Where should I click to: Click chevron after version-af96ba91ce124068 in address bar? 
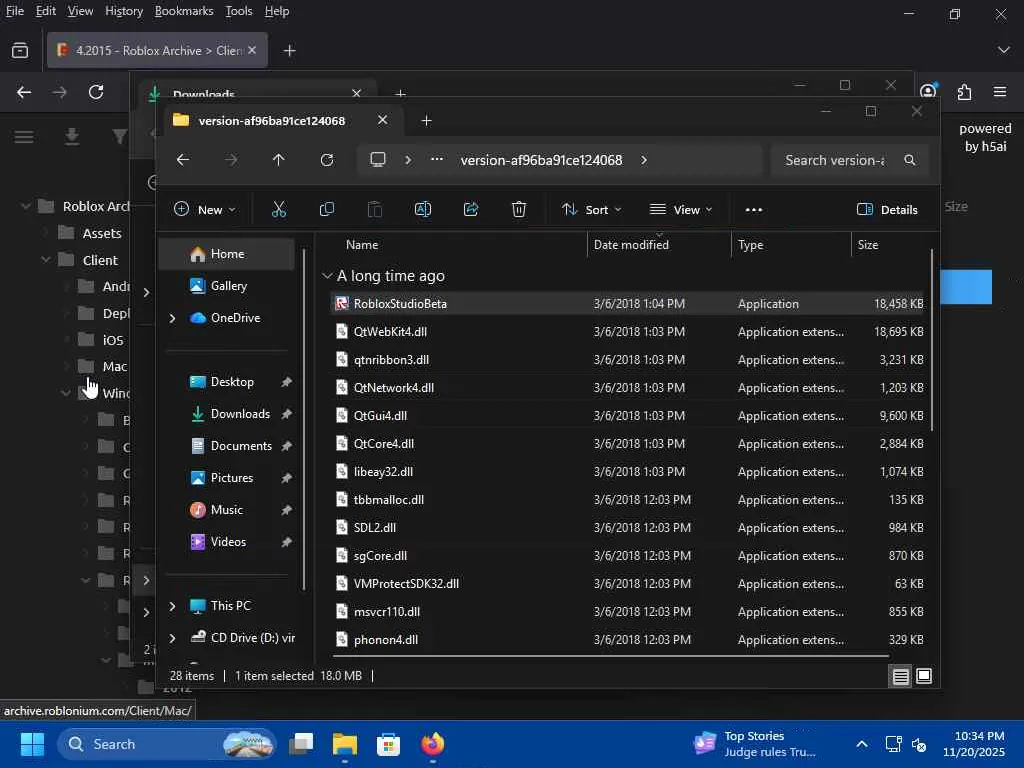tap(644, 160)
